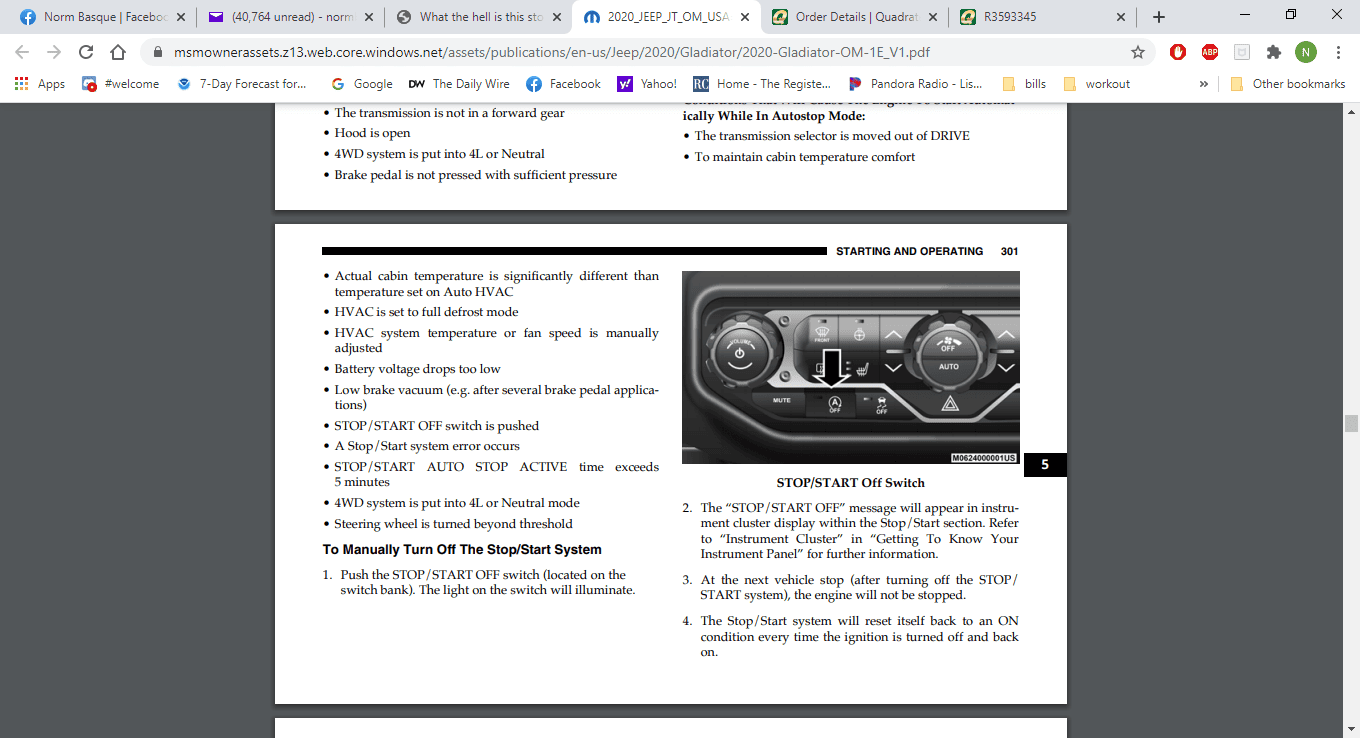This screenshot has height=738, width=1360.
Task: Switch to the Norm Basque Facebook tab
Action: (95, 17)
